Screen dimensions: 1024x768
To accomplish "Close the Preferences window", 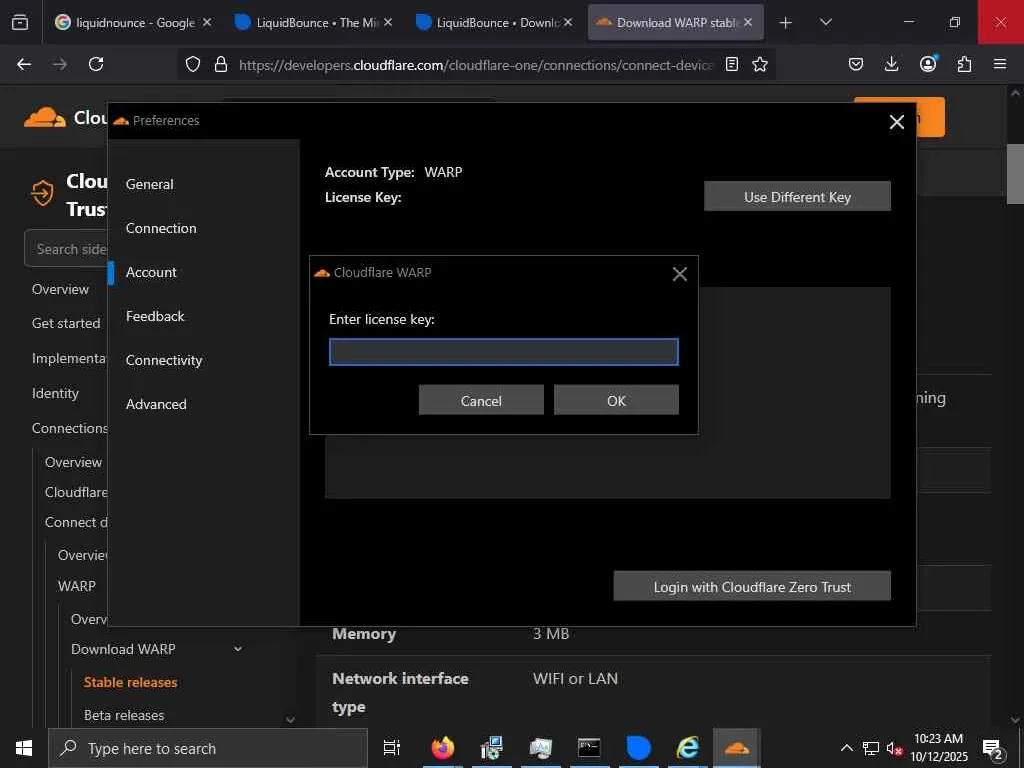I will (x=897, y=122).
